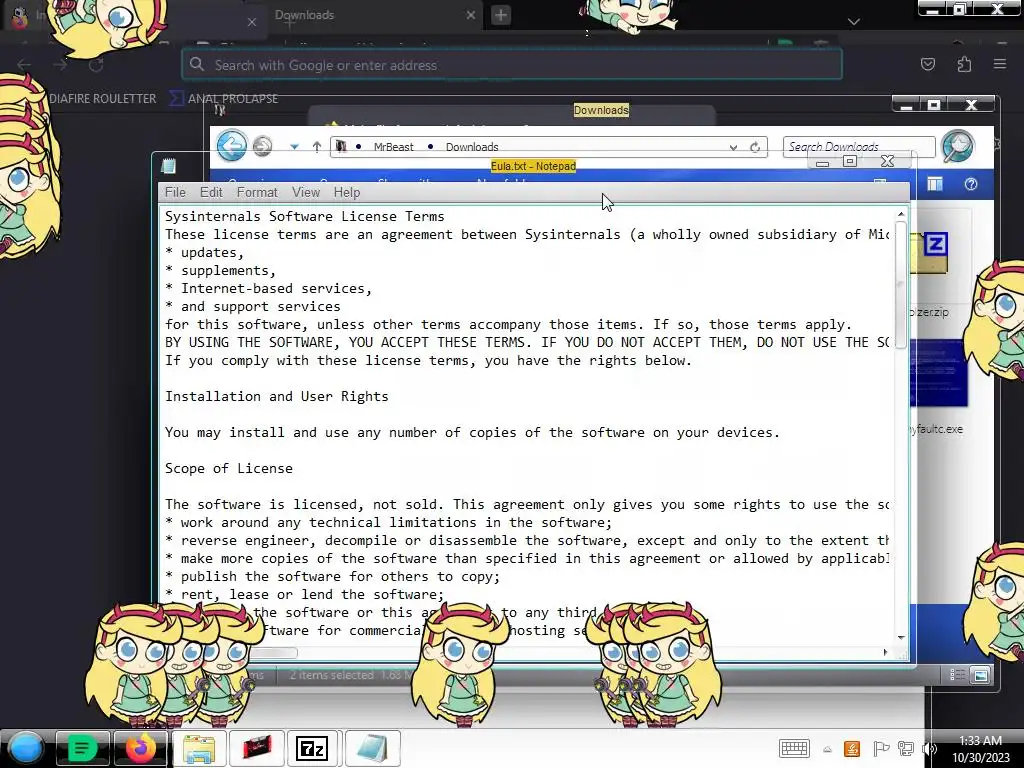Open Explorer recent locations dropdown arrow
Screen dimensions: 1024x768
[295, 147]
